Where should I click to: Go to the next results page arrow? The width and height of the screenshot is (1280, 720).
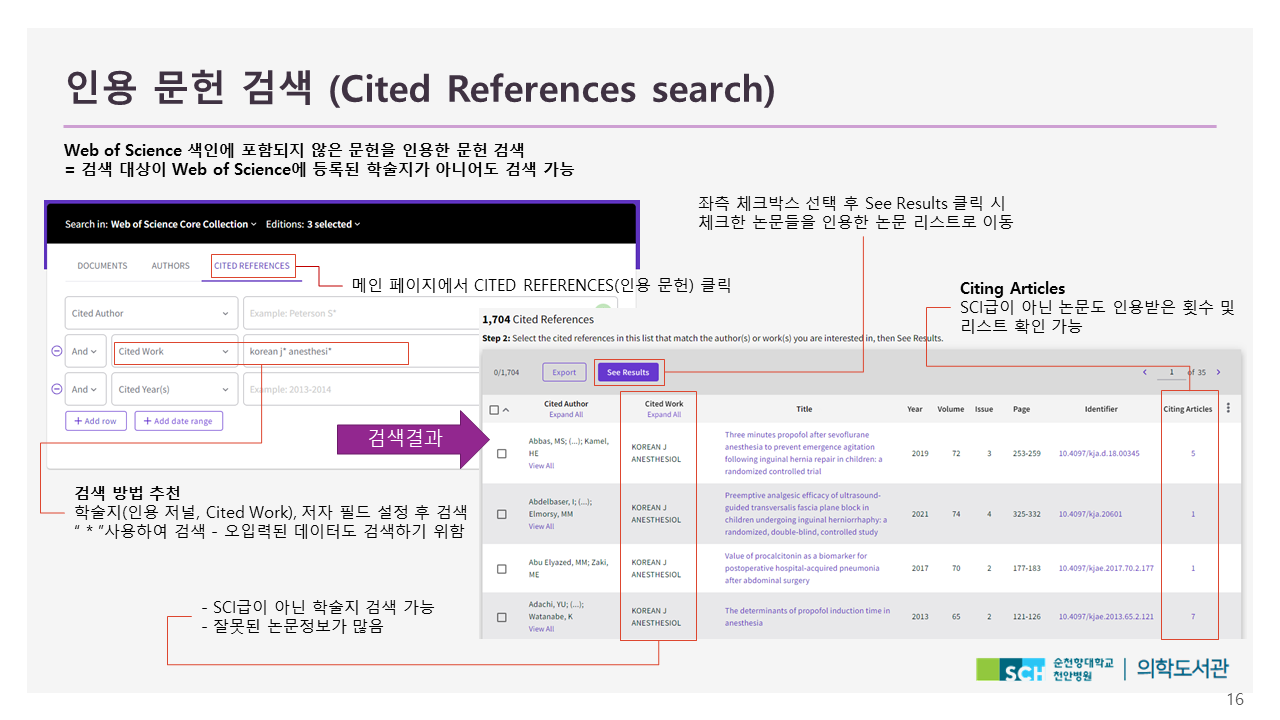1218,372
